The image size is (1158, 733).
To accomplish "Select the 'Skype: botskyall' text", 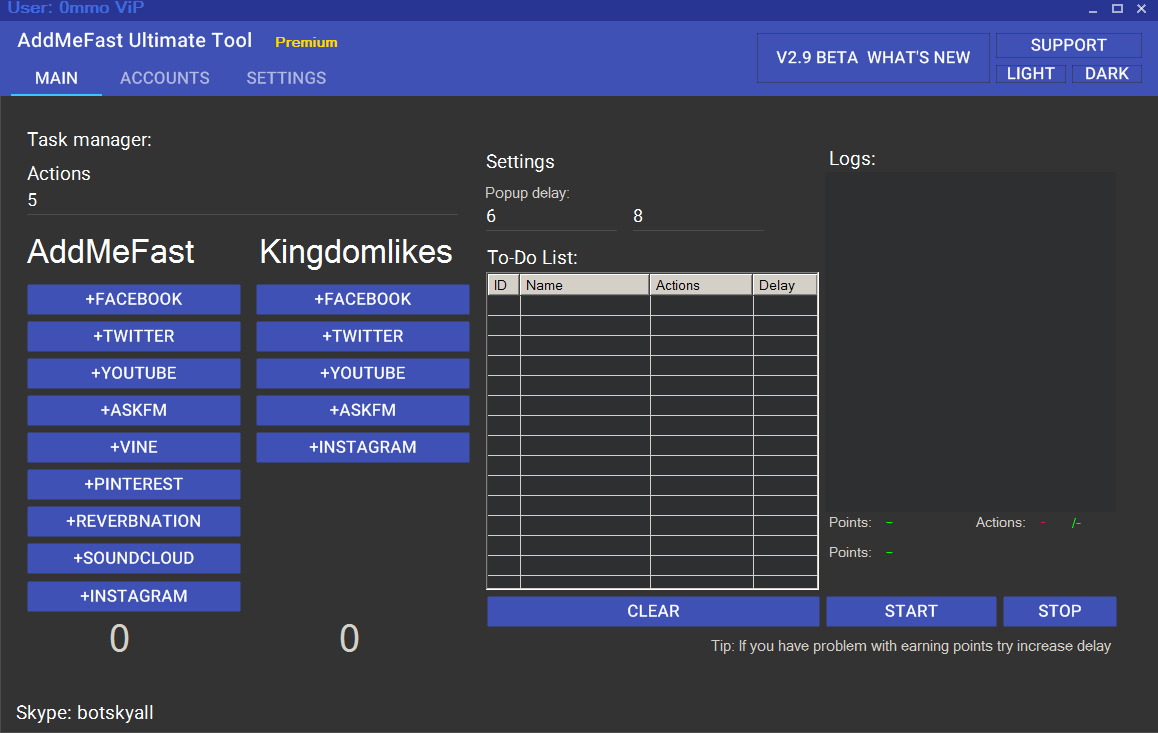I will pos(85,713).
